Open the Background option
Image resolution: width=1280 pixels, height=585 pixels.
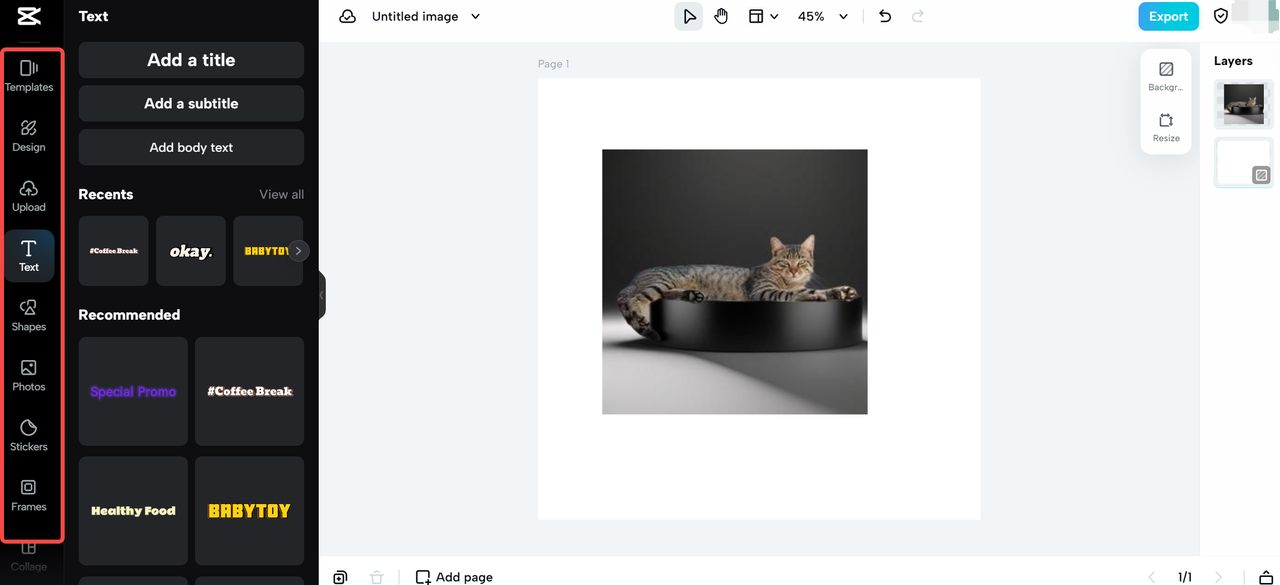tap(1166, 76)
